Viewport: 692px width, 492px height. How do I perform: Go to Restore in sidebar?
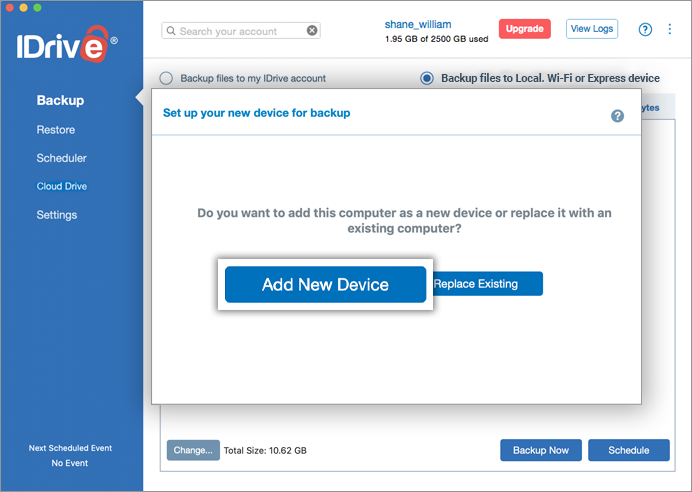56,130
